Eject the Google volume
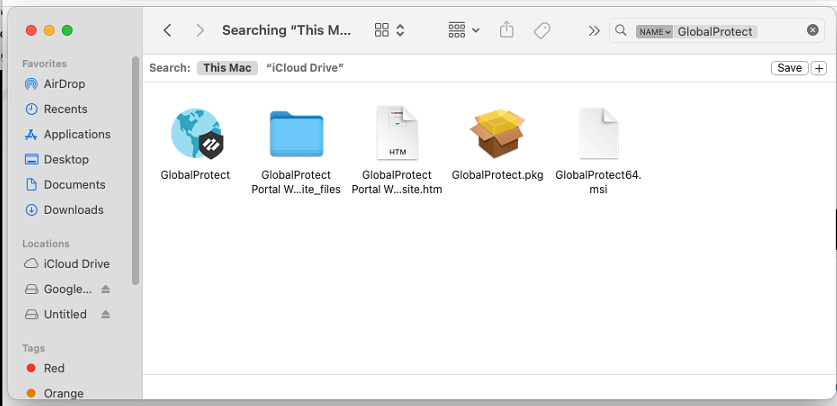837x406 pixels. click(105, 289)
